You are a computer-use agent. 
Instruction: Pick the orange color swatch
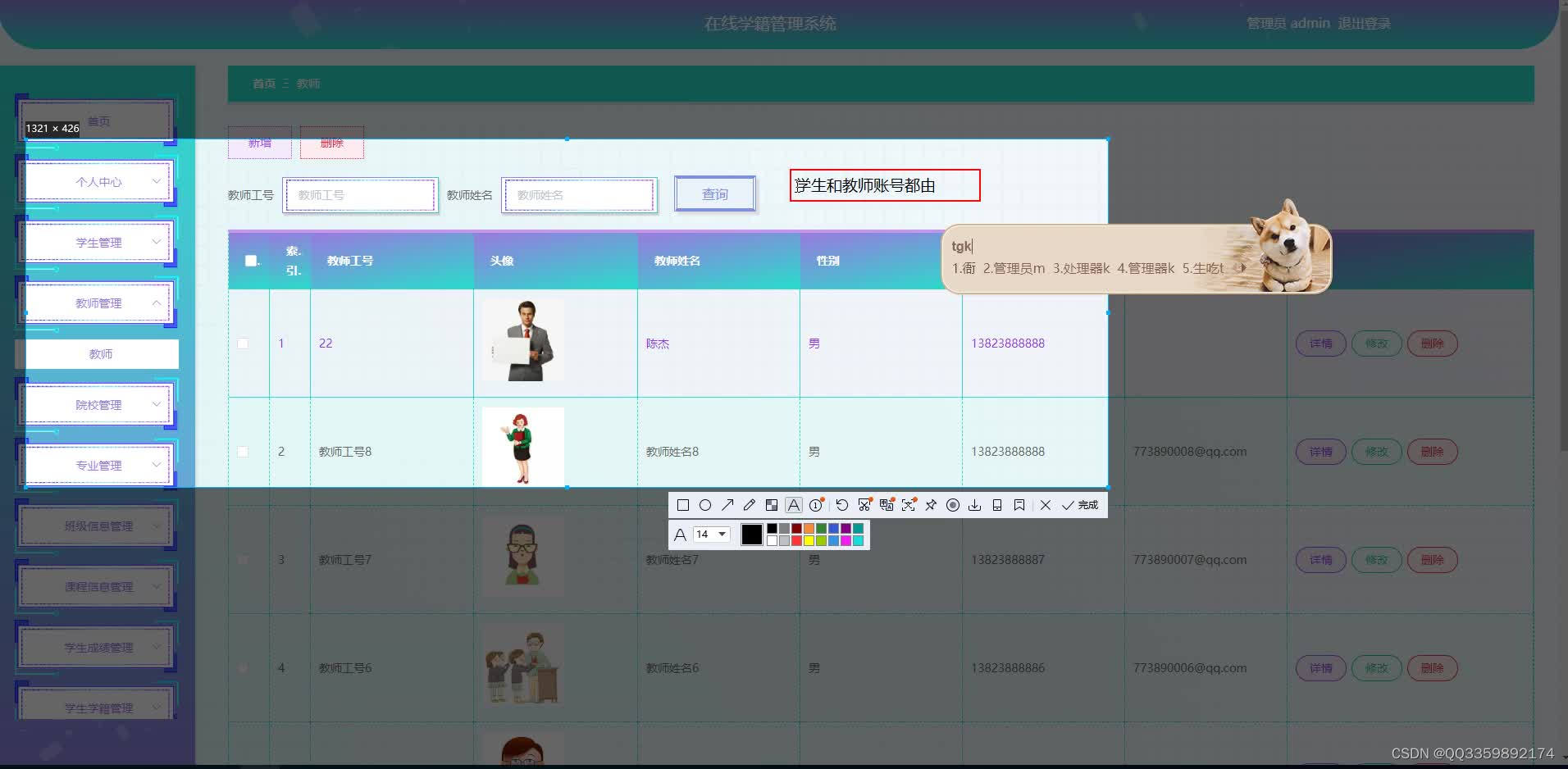pyautogui.click(x=809, y=529)
